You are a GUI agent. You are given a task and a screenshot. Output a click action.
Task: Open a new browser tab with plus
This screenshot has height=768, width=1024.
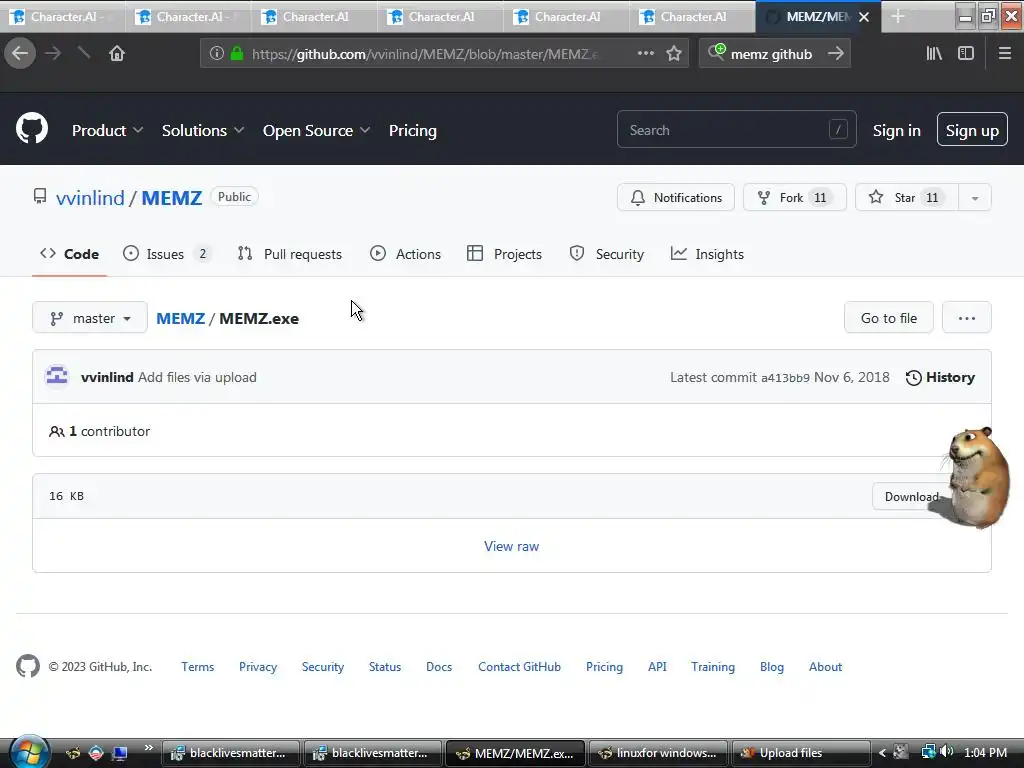[898, 16]
